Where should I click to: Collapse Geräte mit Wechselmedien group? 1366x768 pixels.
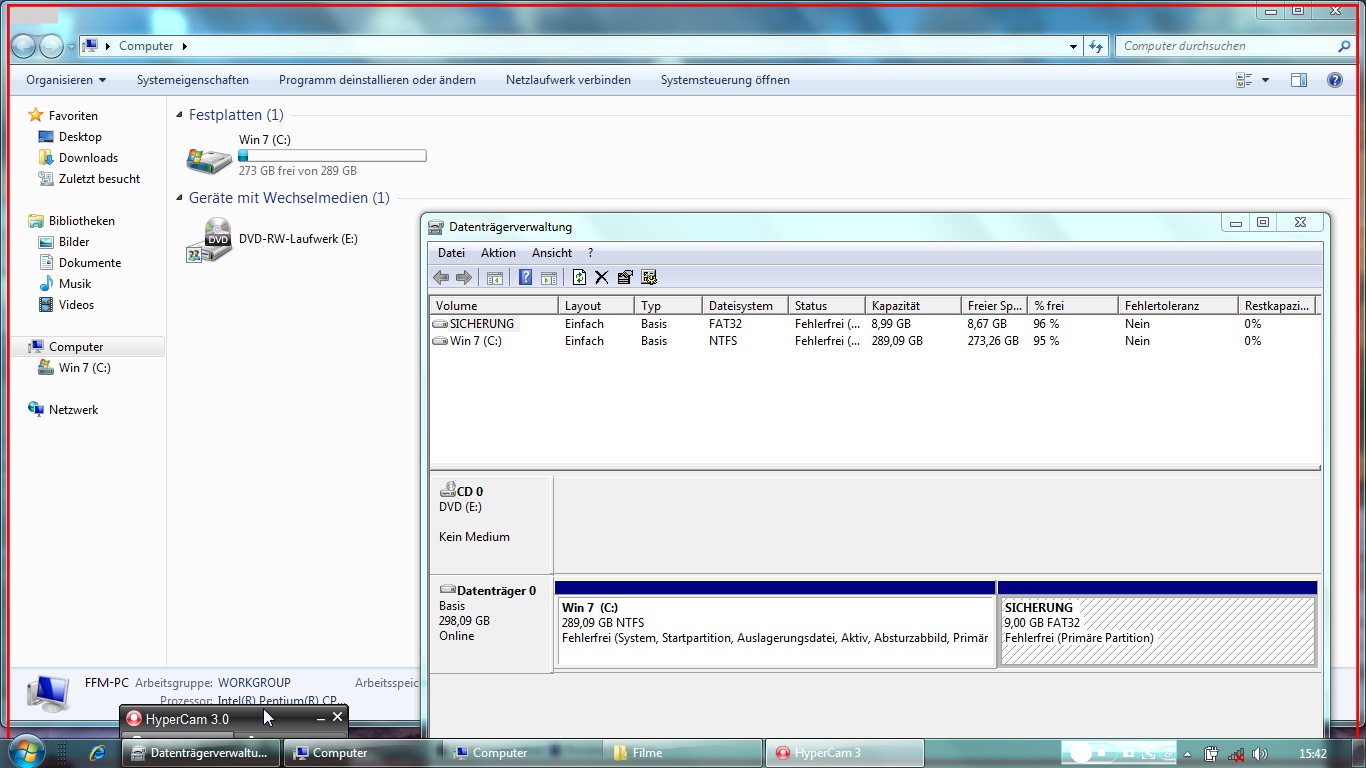(180, 198)
